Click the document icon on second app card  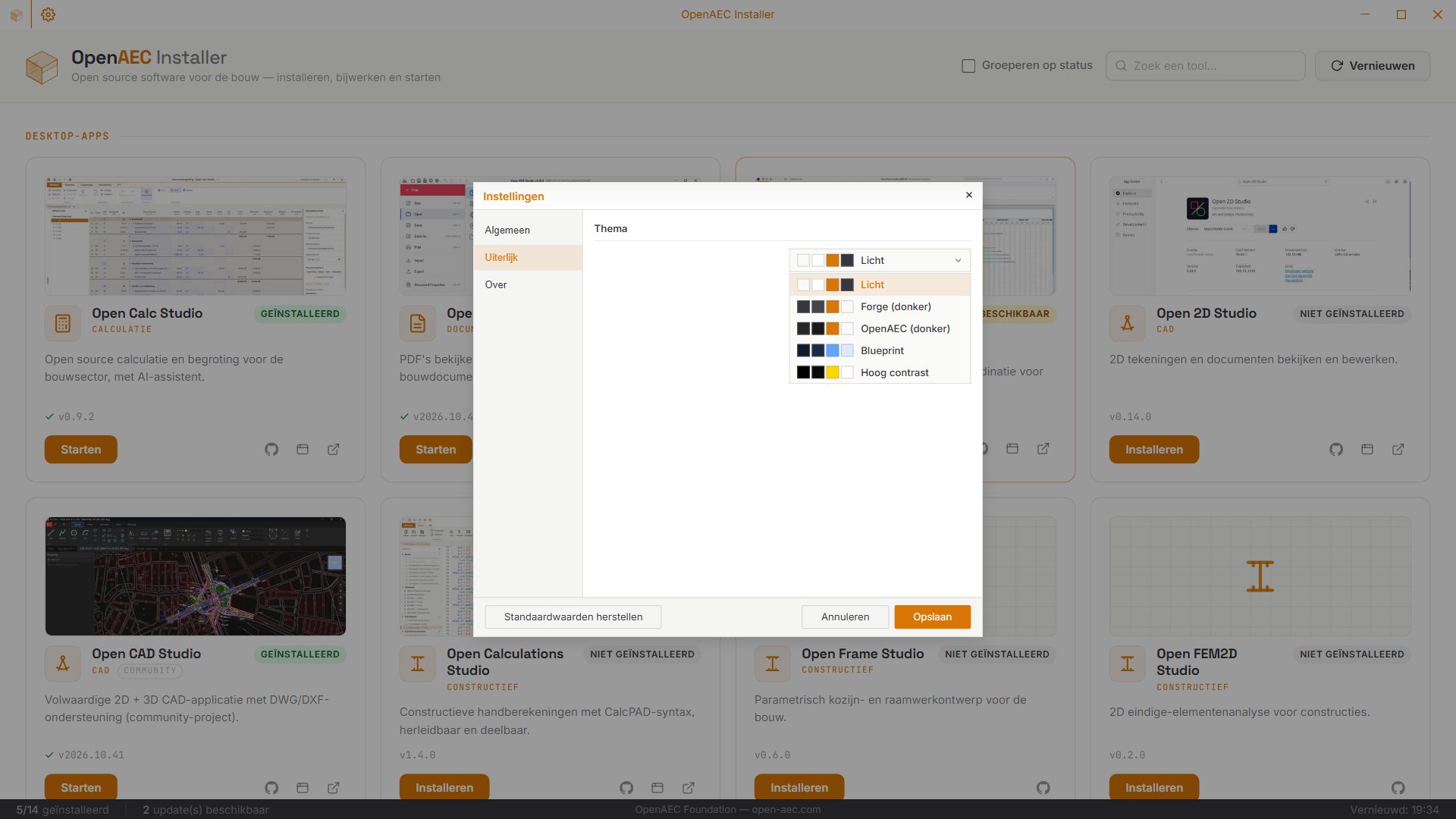(418, 324)
